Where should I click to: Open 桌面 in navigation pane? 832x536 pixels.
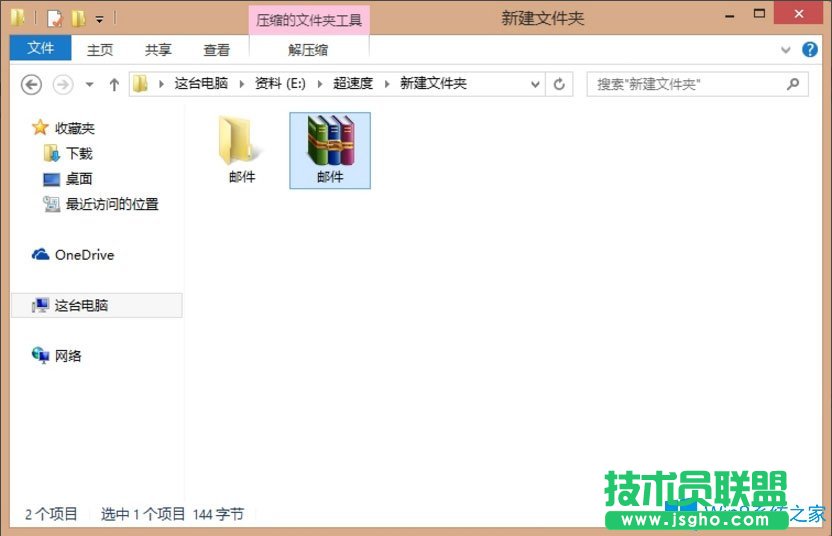(79, 179)
